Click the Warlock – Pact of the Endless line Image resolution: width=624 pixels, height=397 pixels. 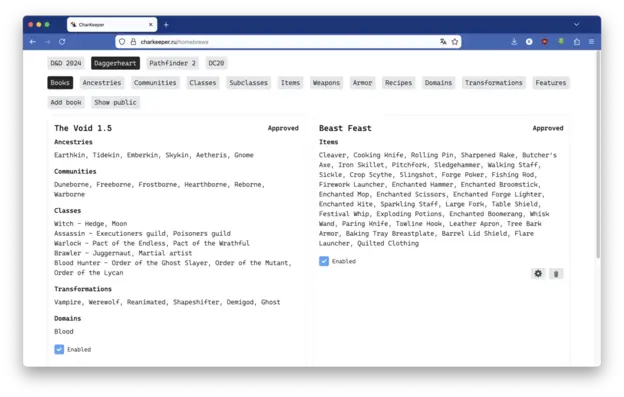(152, 243)
